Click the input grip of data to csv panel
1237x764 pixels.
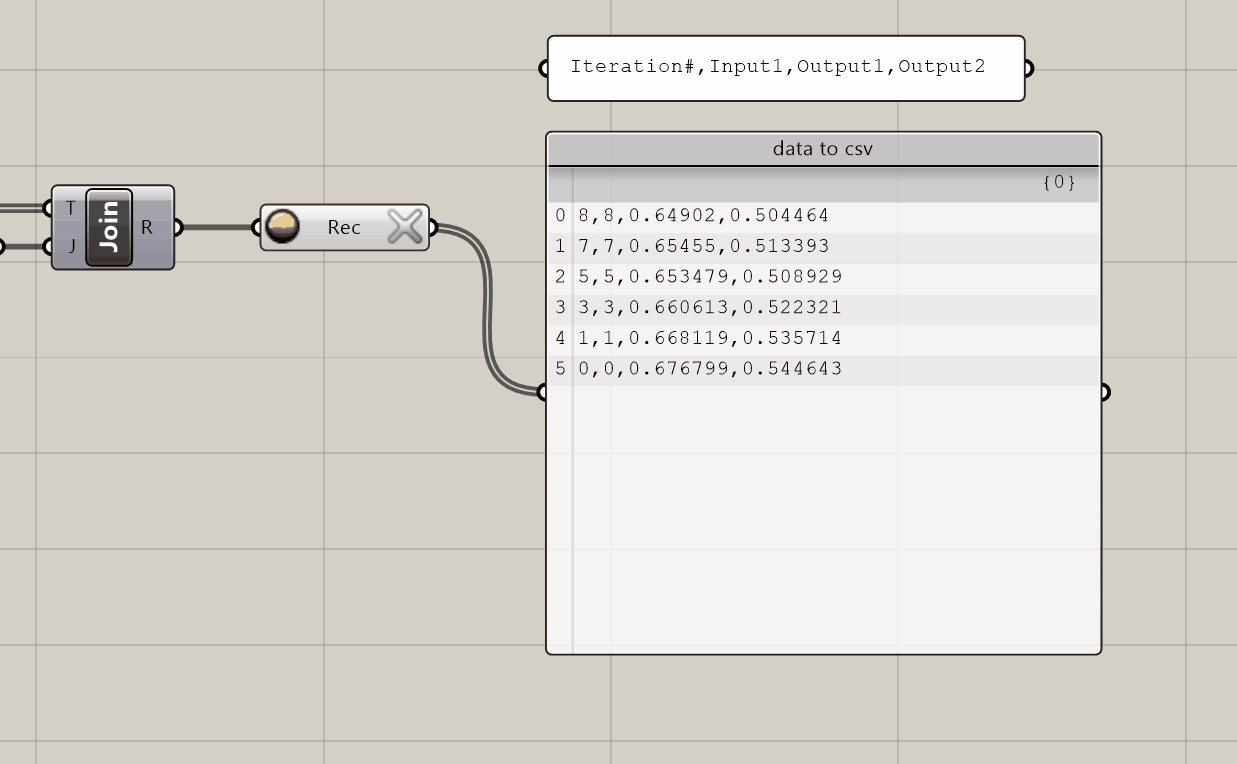coord(545,392)
